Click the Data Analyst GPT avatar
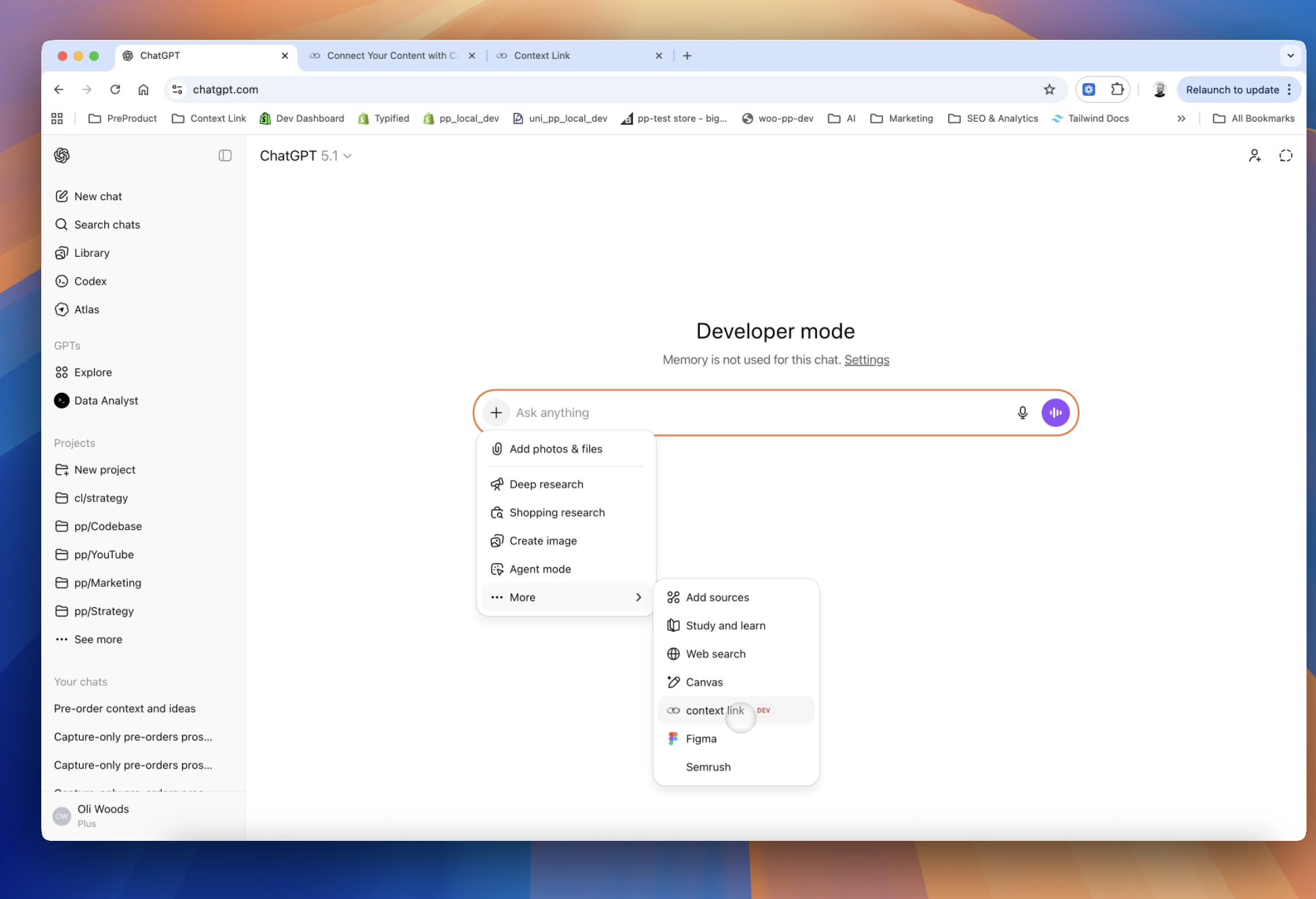 pyautogui.click(x=62, y=400)
